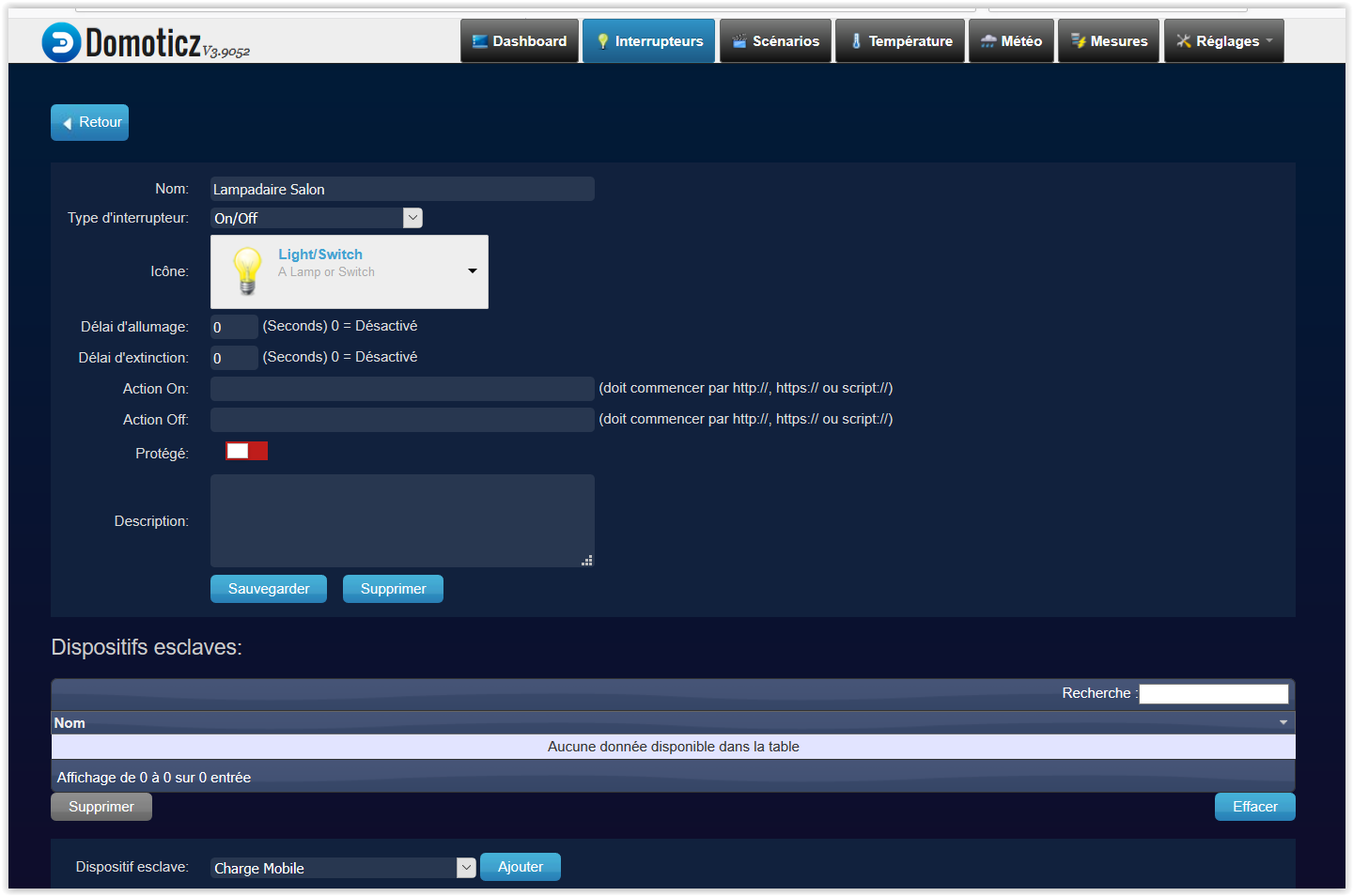Toggle the Protégé switch
Image resolution: width=1353 pixels, height=896 pixels.
(246, 452)
